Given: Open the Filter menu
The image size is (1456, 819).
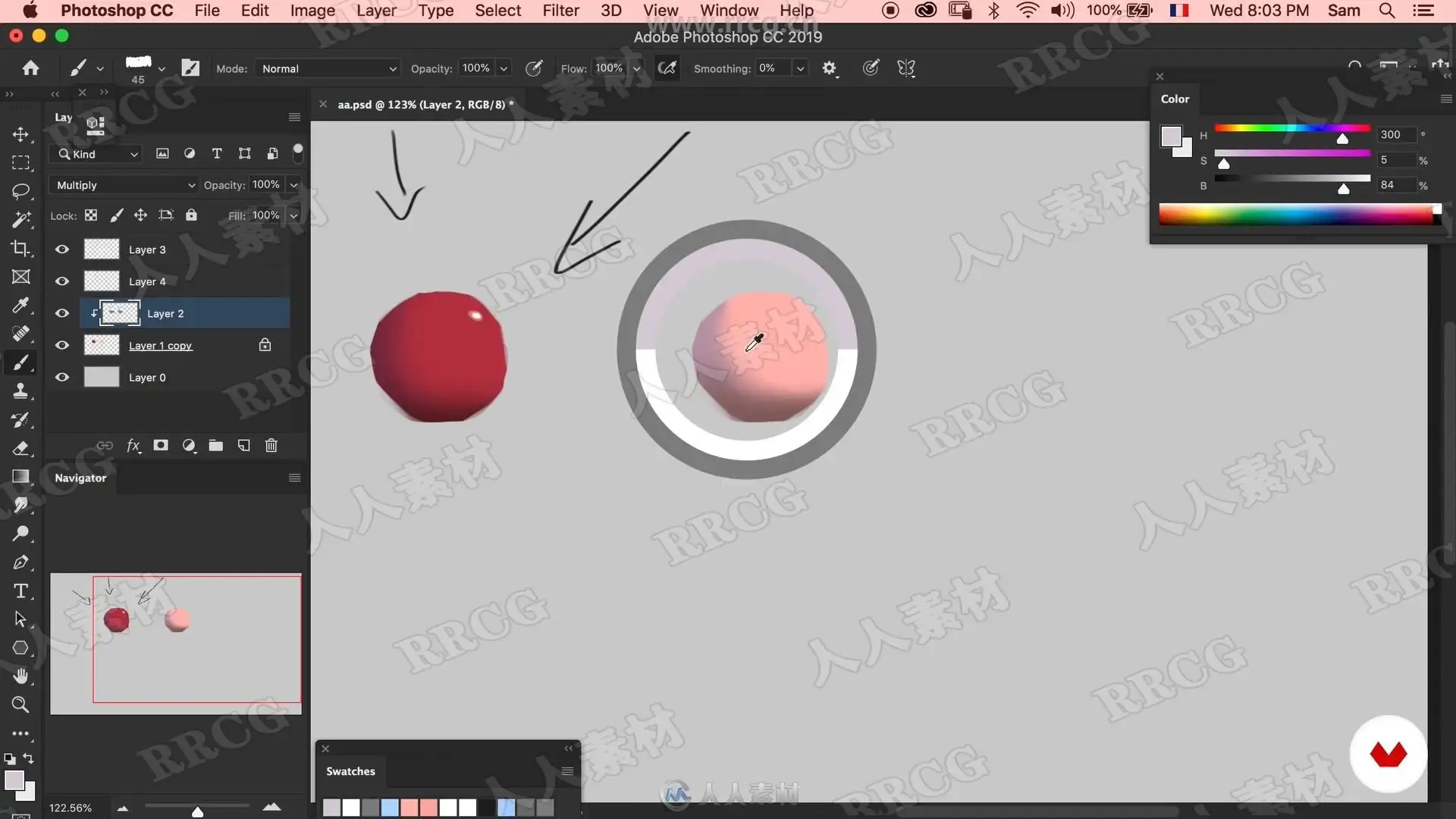Looking at the screenshot, I should click(x=560, y=11).
